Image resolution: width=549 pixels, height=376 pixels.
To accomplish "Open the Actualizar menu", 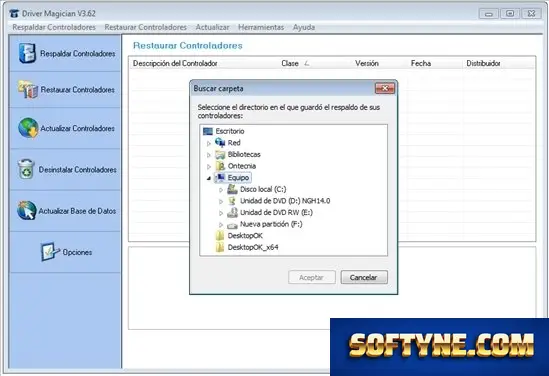I will 212,27.
